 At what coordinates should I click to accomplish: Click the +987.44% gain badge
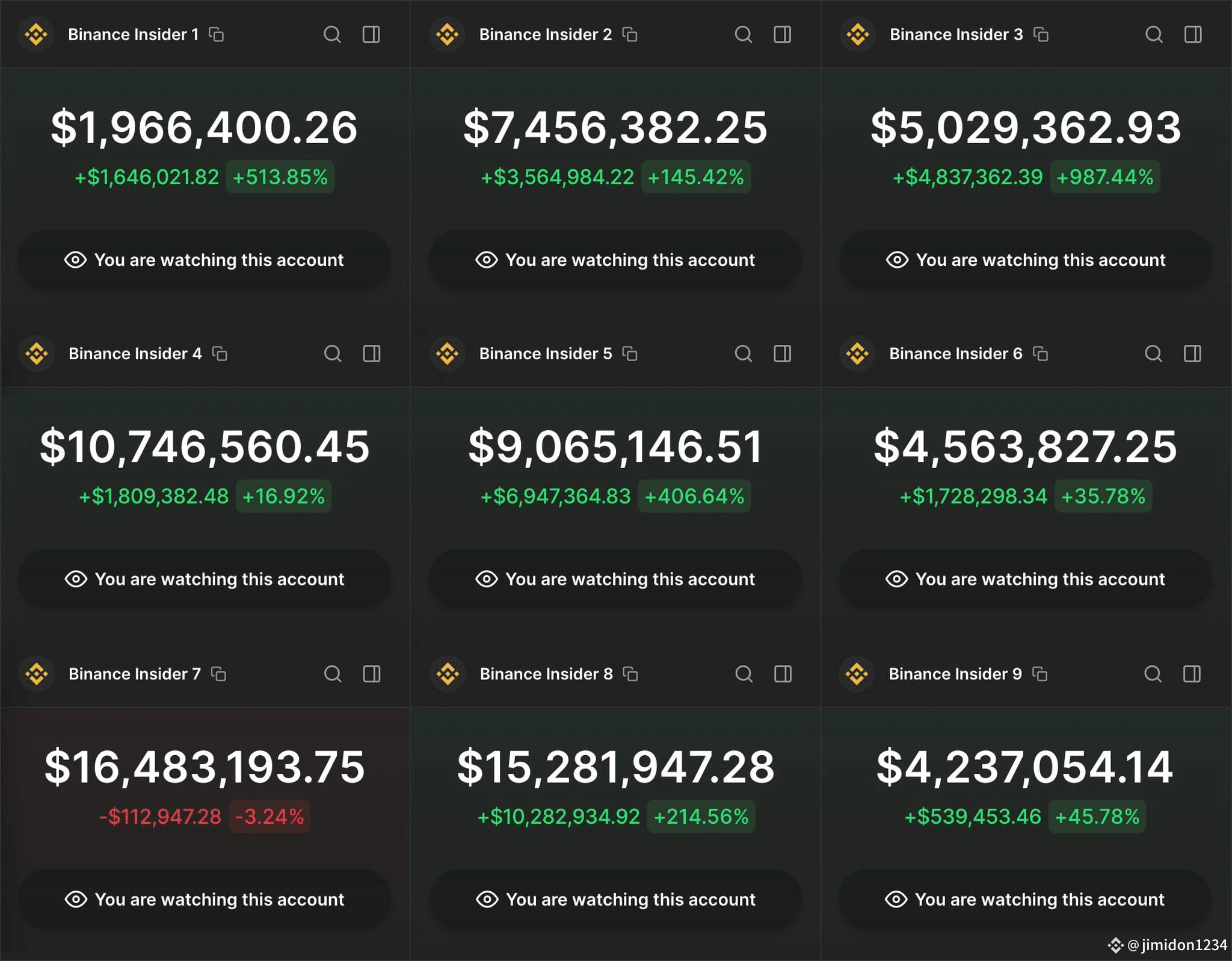pos(1105,177)
